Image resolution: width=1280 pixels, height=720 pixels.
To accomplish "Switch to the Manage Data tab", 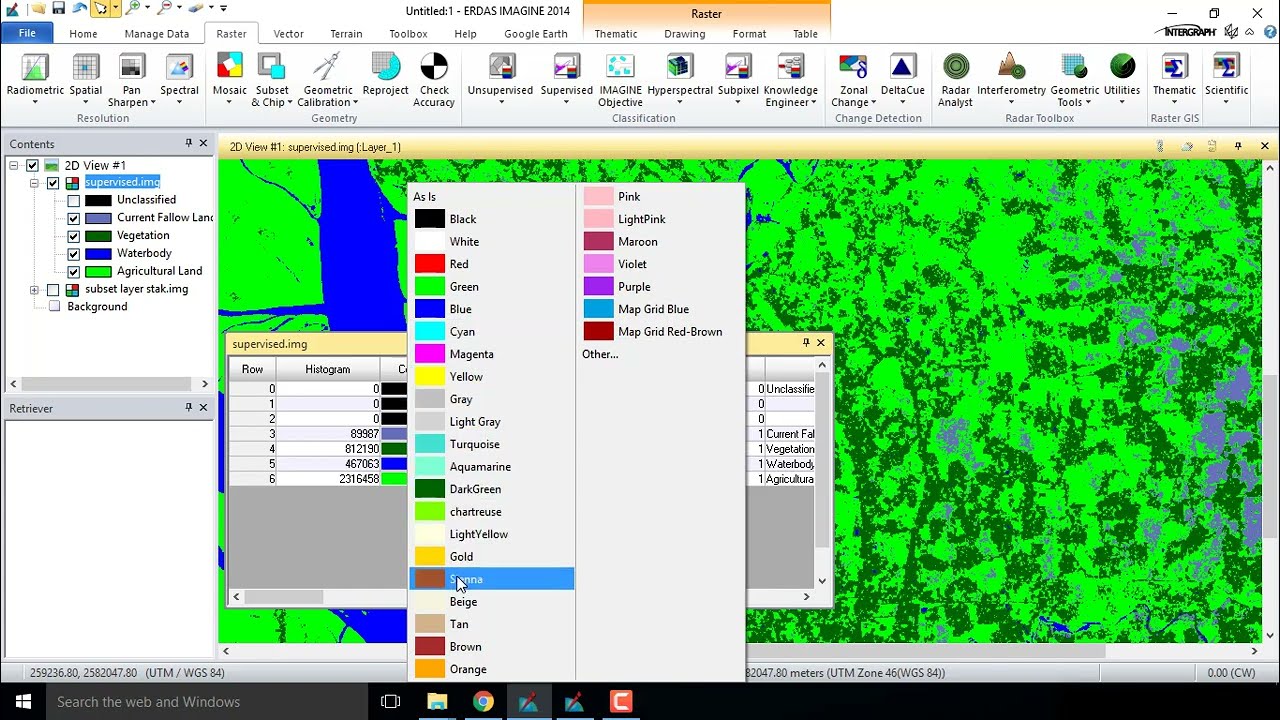I will pyautogui.click(x=156, y=34).
